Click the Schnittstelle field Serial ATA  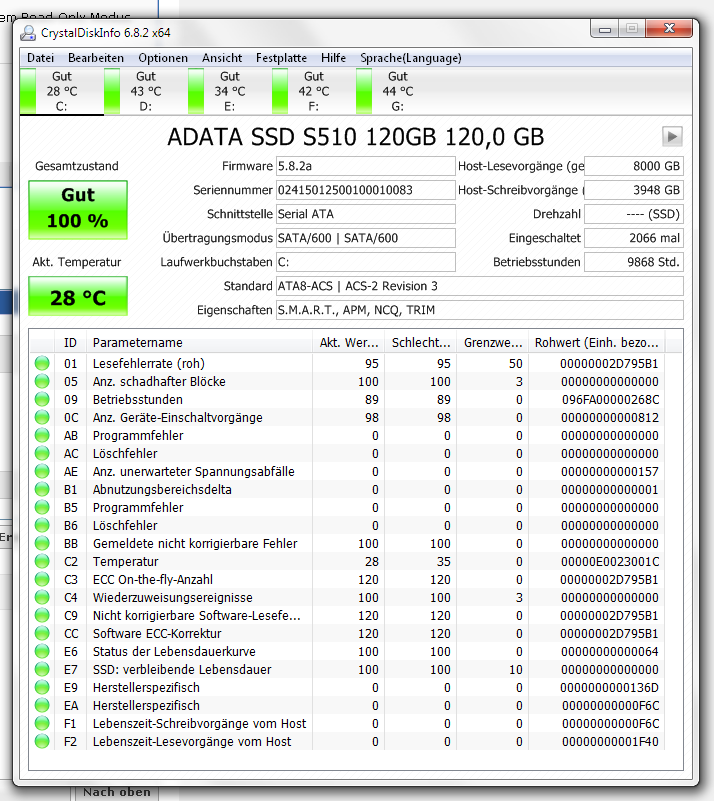coord(366,214)
